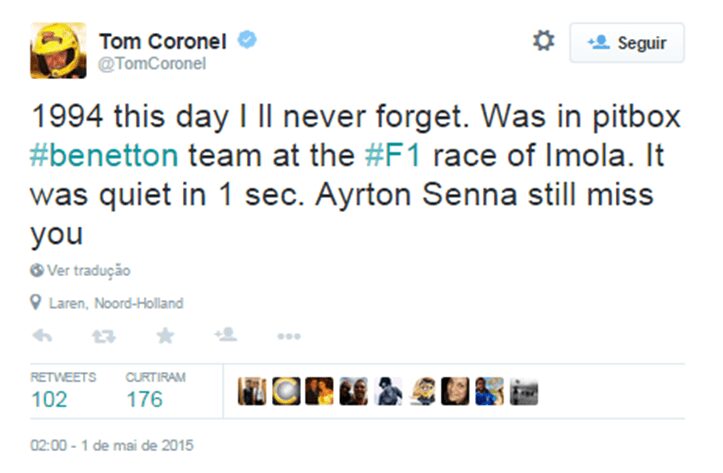Open the @TomCoronel handle
Image resolution: width=723 pixels, height=473 pixels.
152,64
